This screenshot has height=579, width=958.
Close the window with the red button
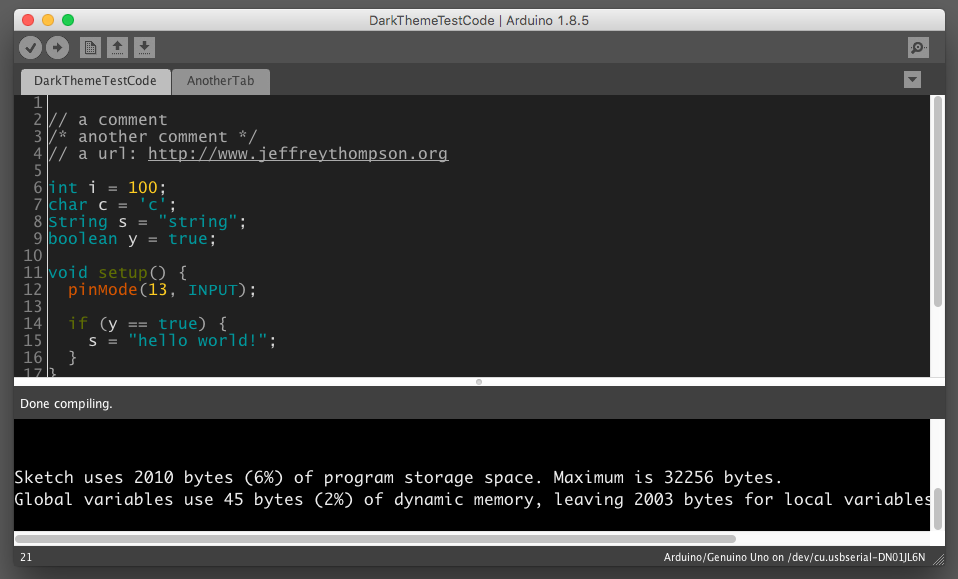click(x=28, y=20)
